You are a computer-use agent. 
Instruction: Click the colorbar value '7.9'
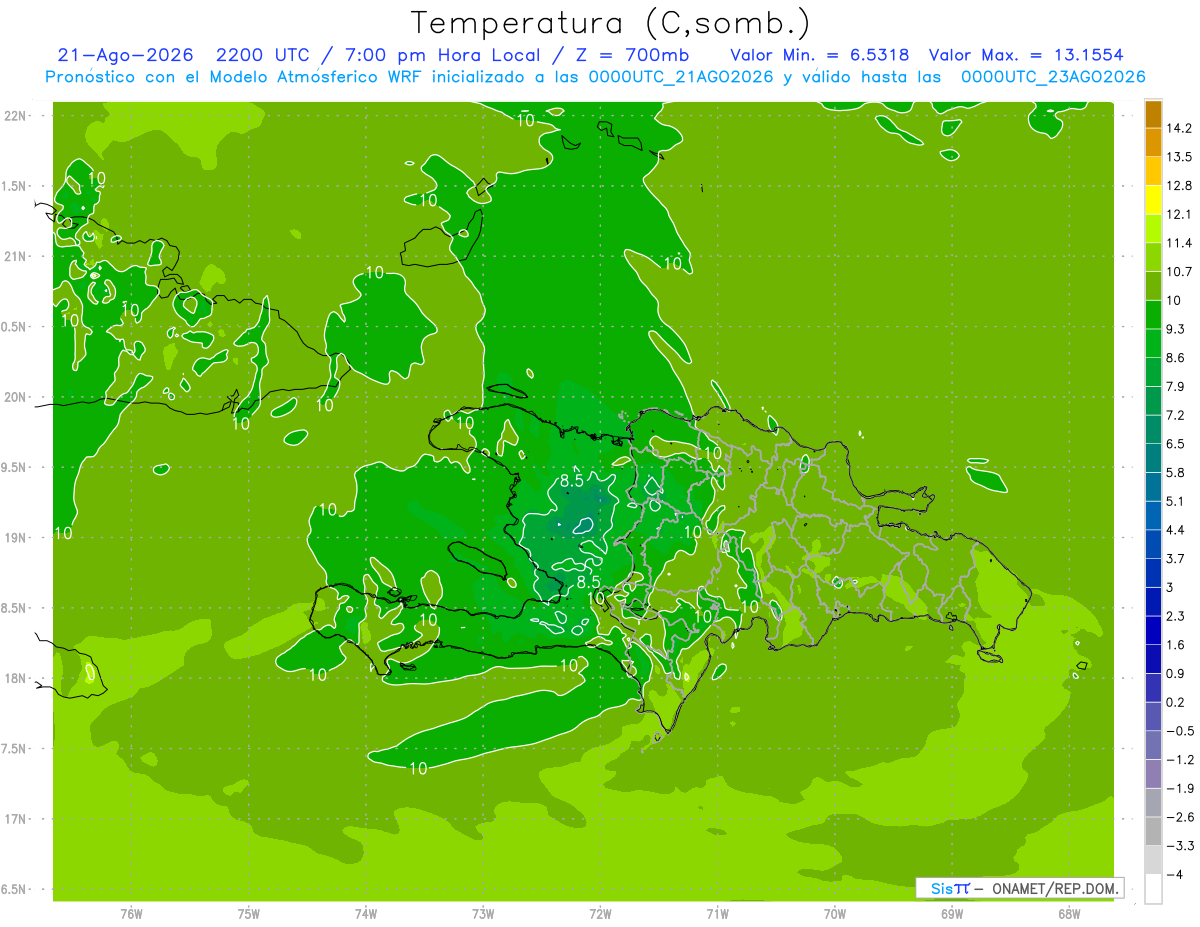coord(1176,387)
